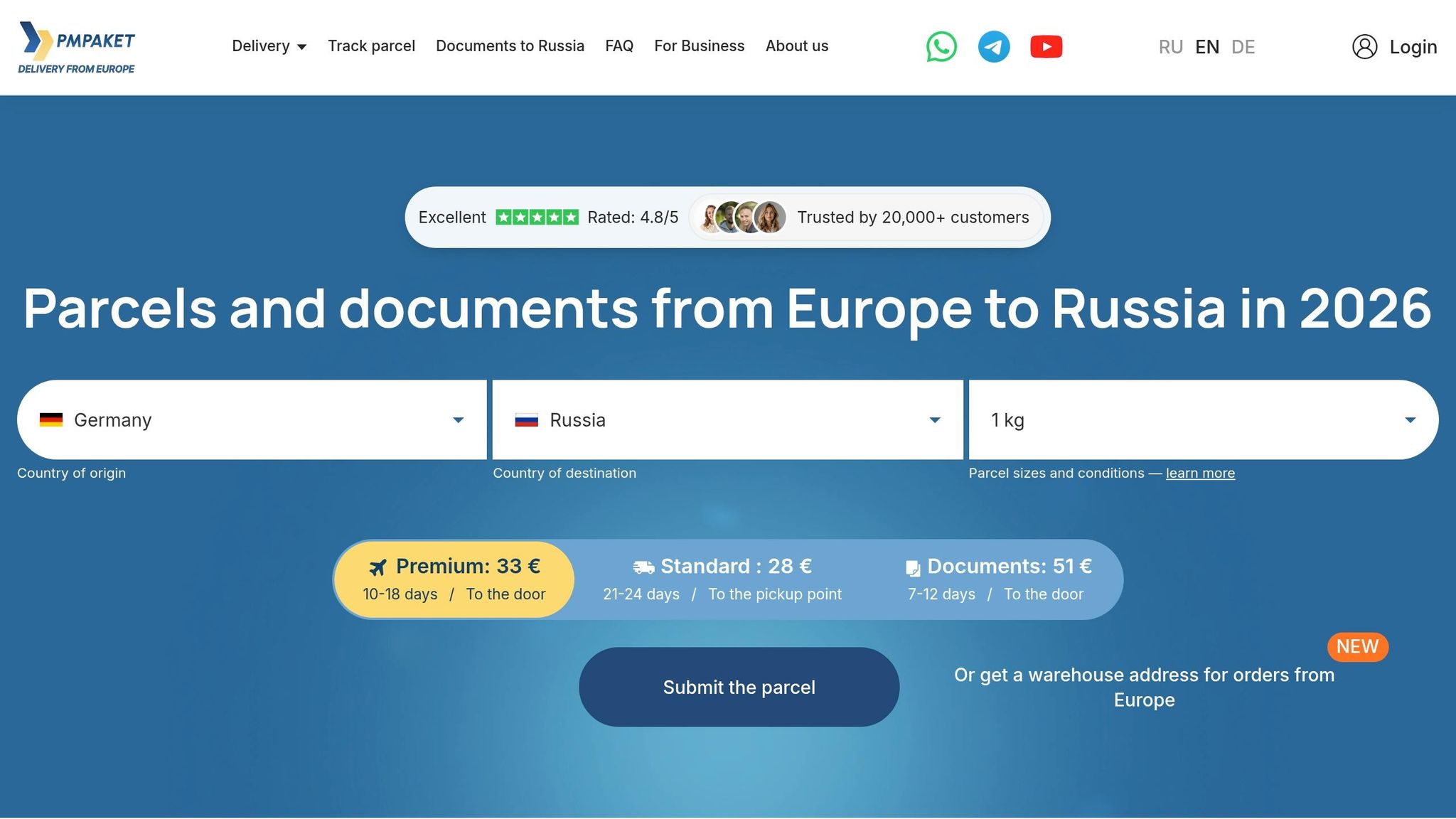Click the green star rating icons
Screen dimensions: 1456x819
537,218
